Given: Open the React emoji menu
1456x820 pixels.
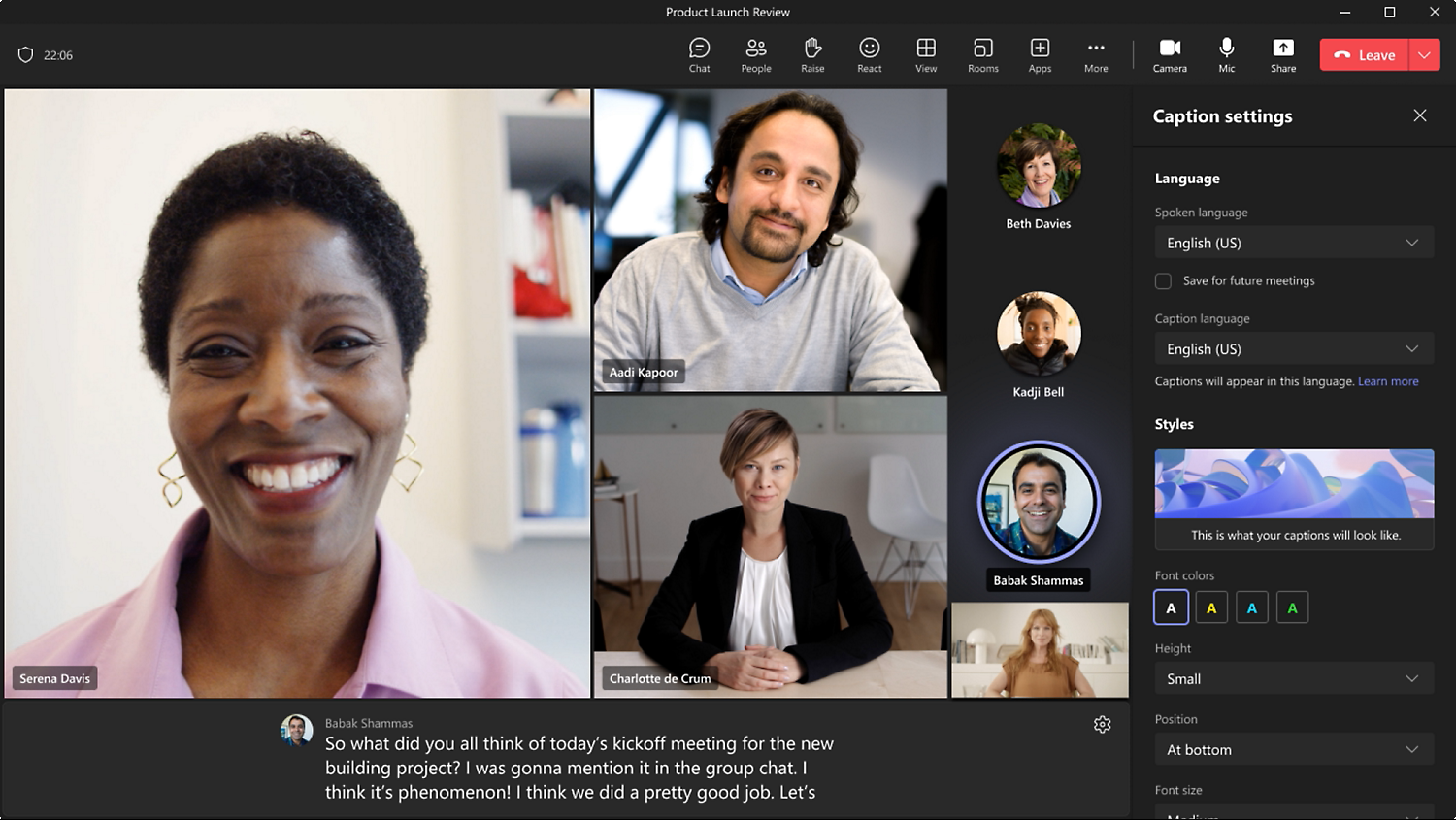Looking at the screenshot, I should [869, 54].
